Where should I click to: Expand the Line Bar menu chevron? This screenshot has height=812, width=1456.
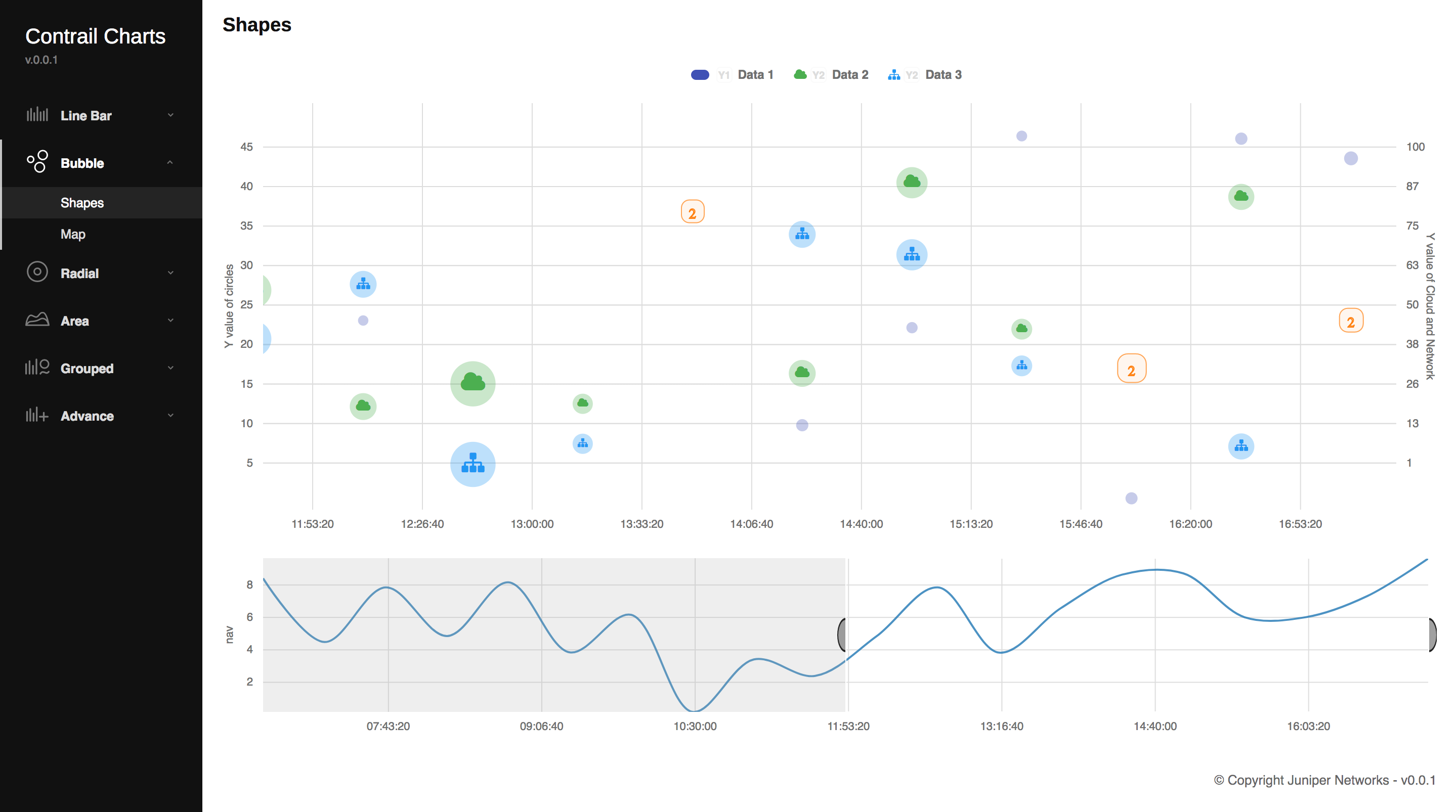[170, 115]
